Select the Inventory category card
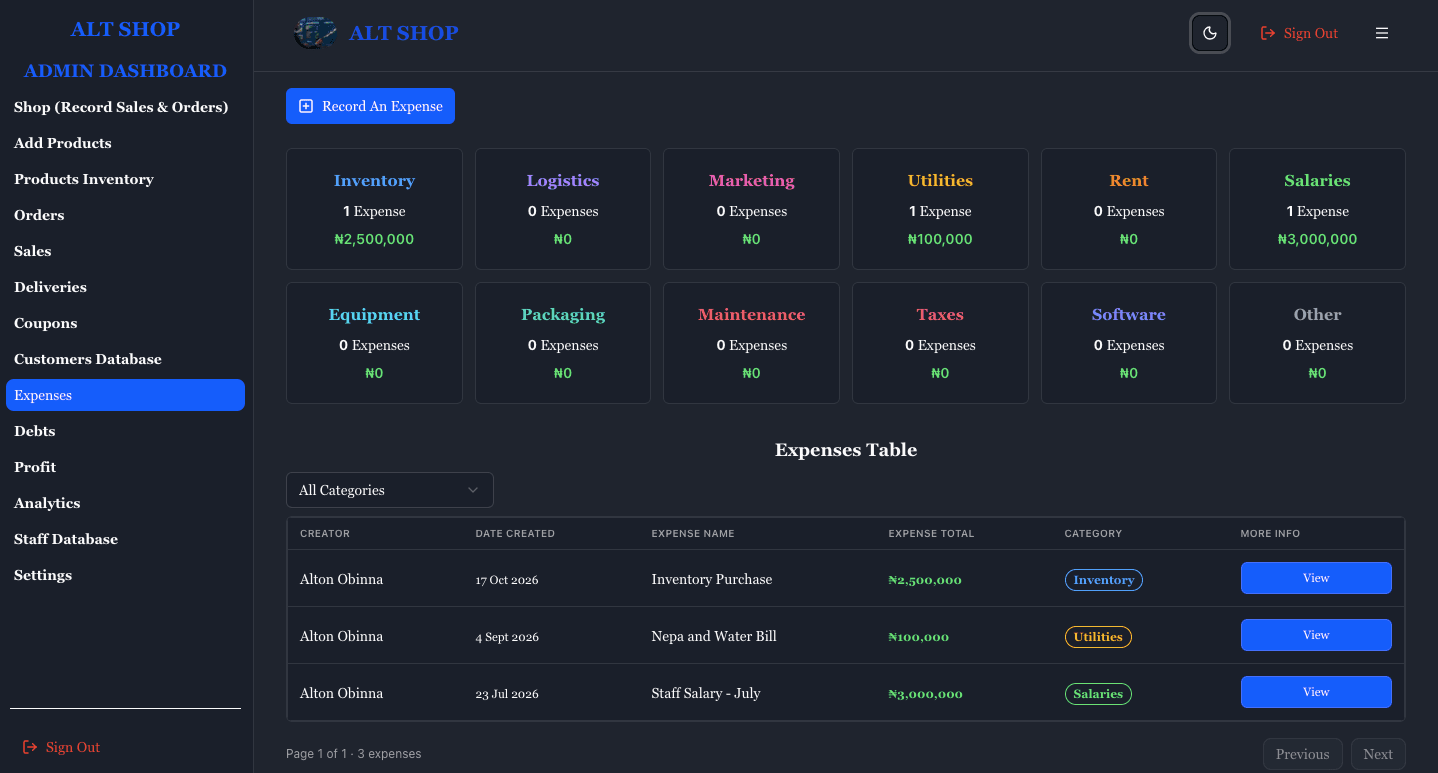The width and height of the screenshot is (1438, 773). coord(374,209)
